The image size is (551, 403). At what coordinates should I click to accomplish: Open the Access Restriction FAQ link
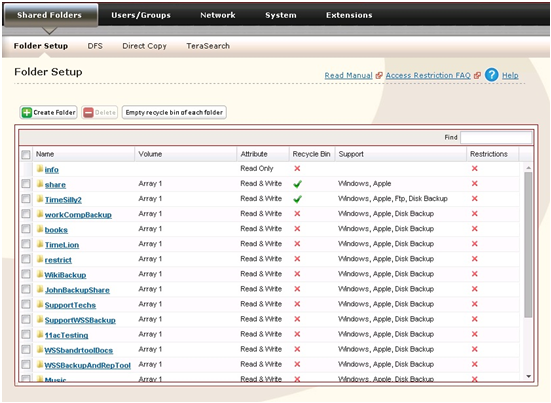coord(428,75)
